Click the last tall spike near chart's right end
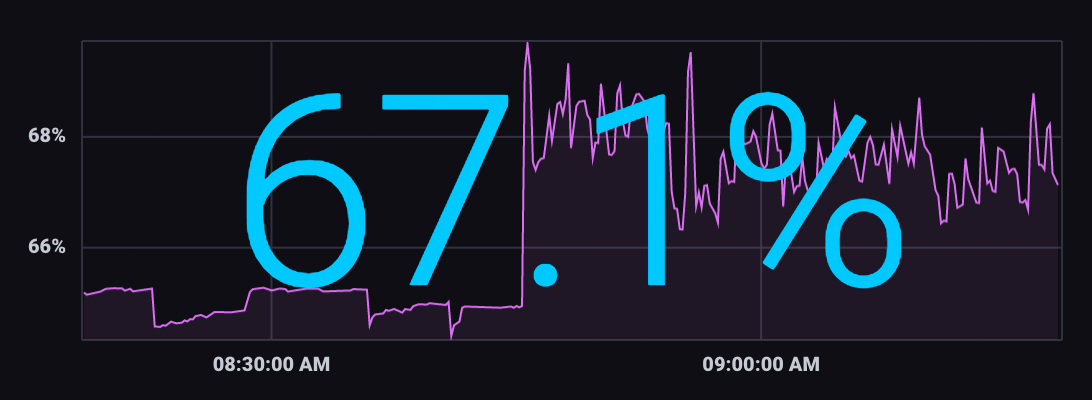Screen dimensions: 1092x400 click(x=1034, y=95)
